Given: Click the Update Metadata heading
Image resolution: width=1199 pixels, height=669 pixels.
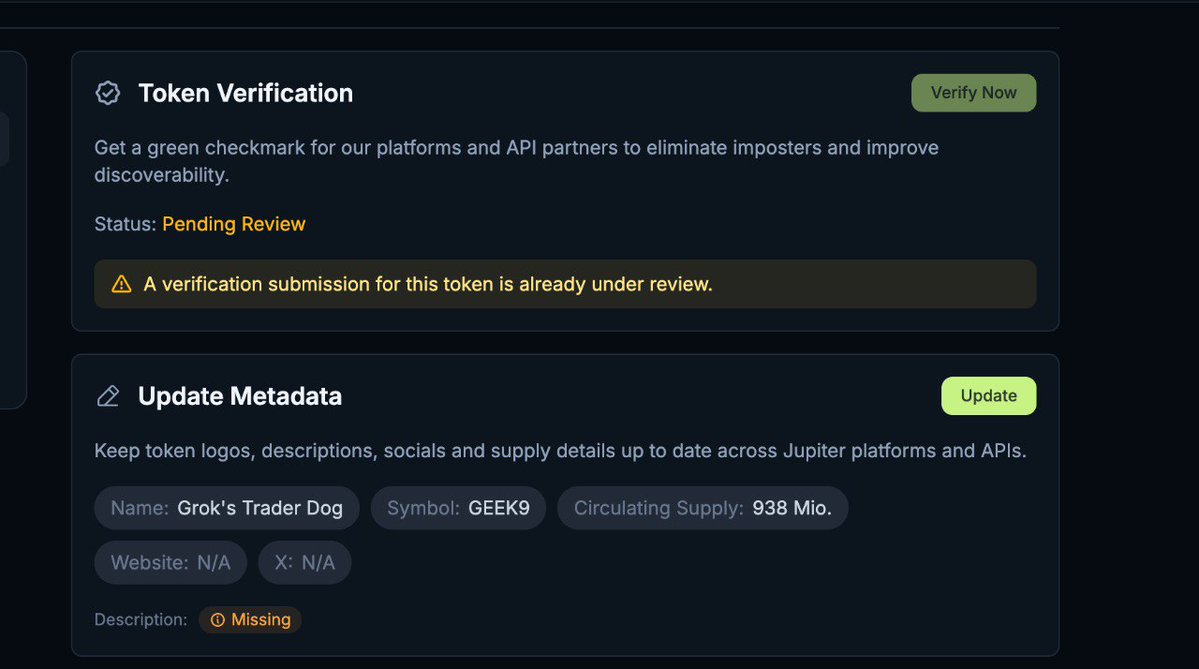Looking at the screenshot, I should pyautogui.click(x=240, y=396).
